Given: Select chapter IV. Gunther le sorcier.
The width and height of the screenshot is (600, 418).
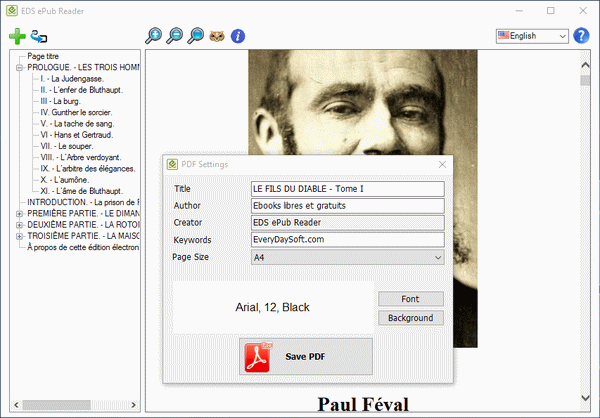Looking at the screenshot, I should (76, 112).
